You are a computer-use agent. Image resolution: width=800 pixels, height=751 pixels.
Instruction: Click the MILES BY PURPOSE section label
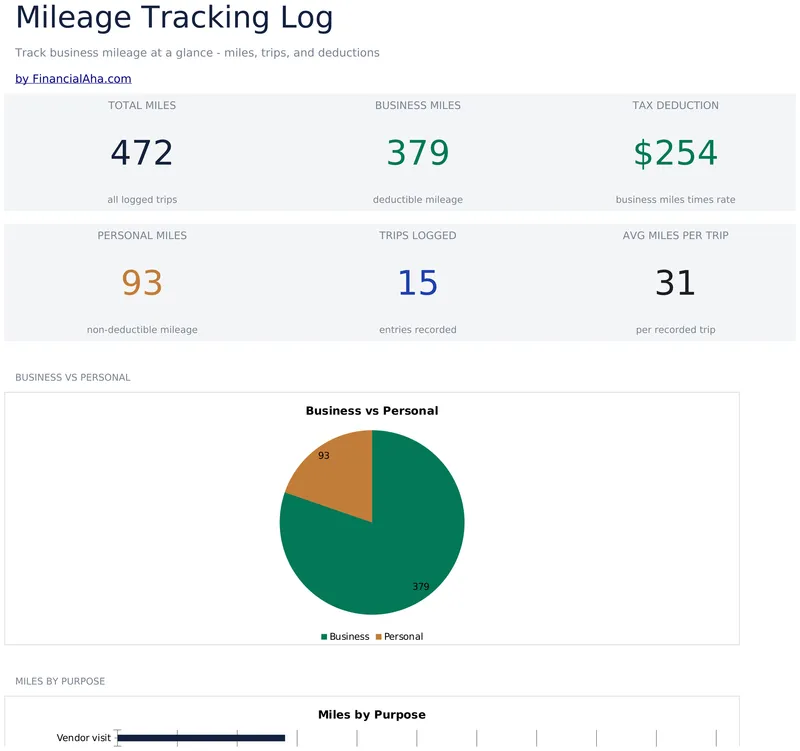click(x=60, y=681)
